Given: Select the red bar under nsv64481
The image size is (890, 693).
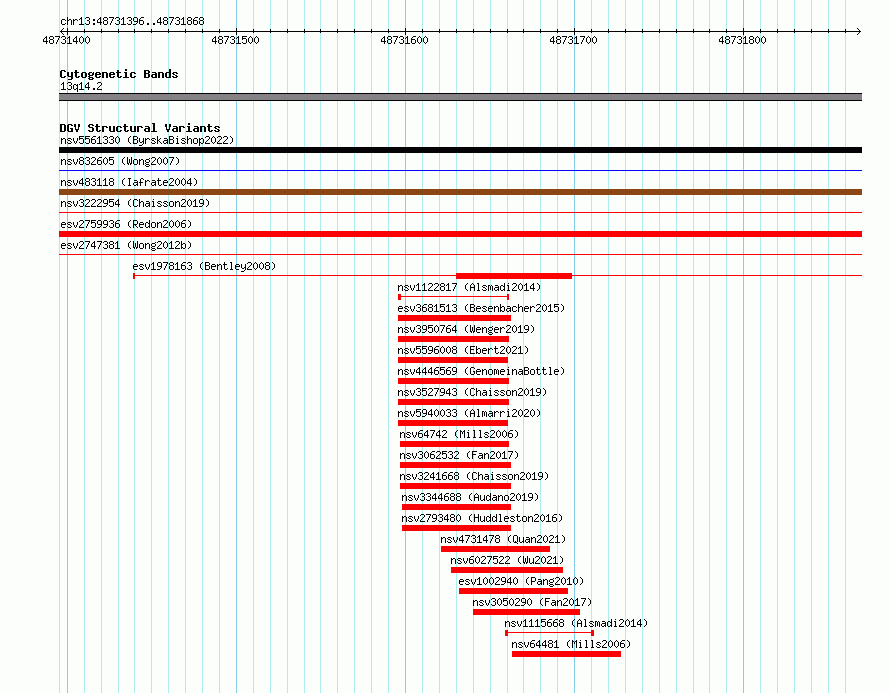Looking at the screenshot, I should click(x=566, y=654).
